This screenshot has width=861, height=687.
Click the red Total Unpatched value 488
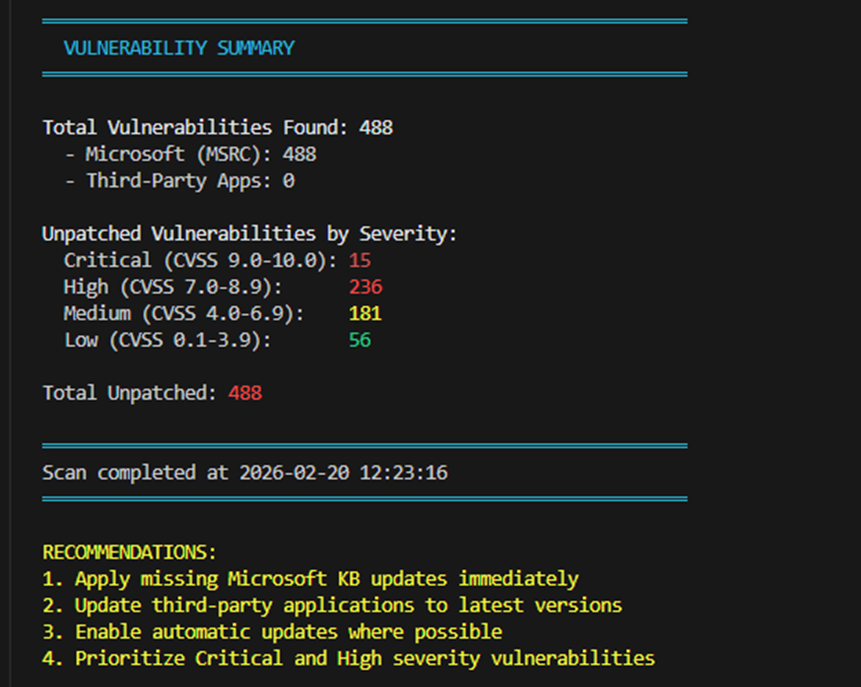[x=245, y=393]
